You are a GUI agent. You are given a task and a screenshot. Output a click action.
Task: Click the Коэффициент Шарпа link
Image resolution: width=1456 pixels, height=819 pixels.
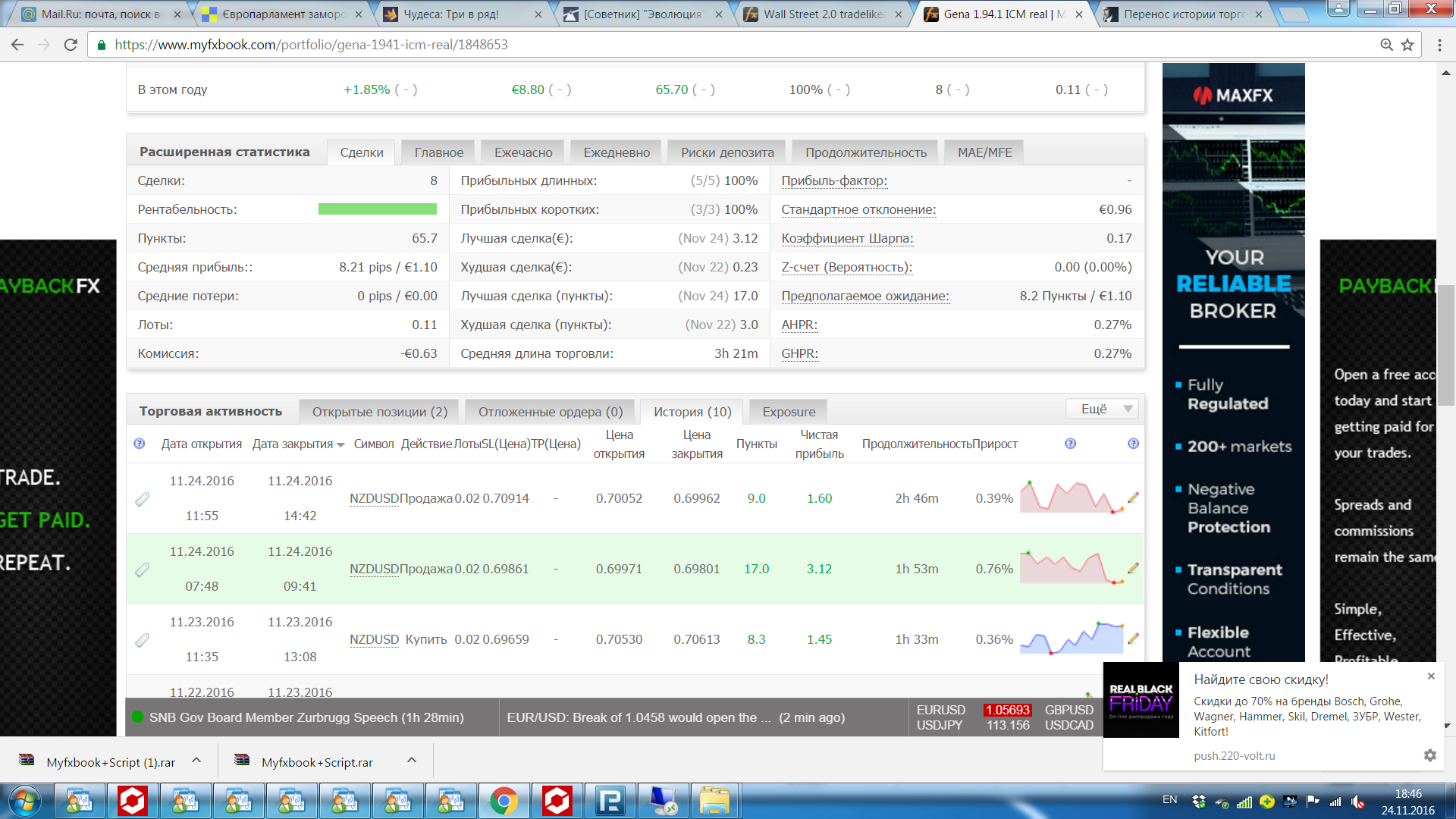tap(847, 239)
